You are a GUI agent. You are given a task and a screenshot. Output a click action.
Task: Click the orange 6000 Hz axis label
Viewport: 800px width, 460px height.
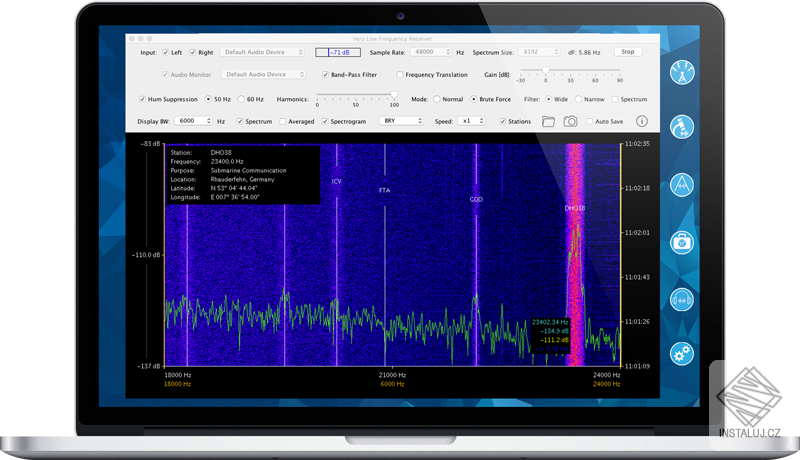pyautogui.click(x=392, y=384)
